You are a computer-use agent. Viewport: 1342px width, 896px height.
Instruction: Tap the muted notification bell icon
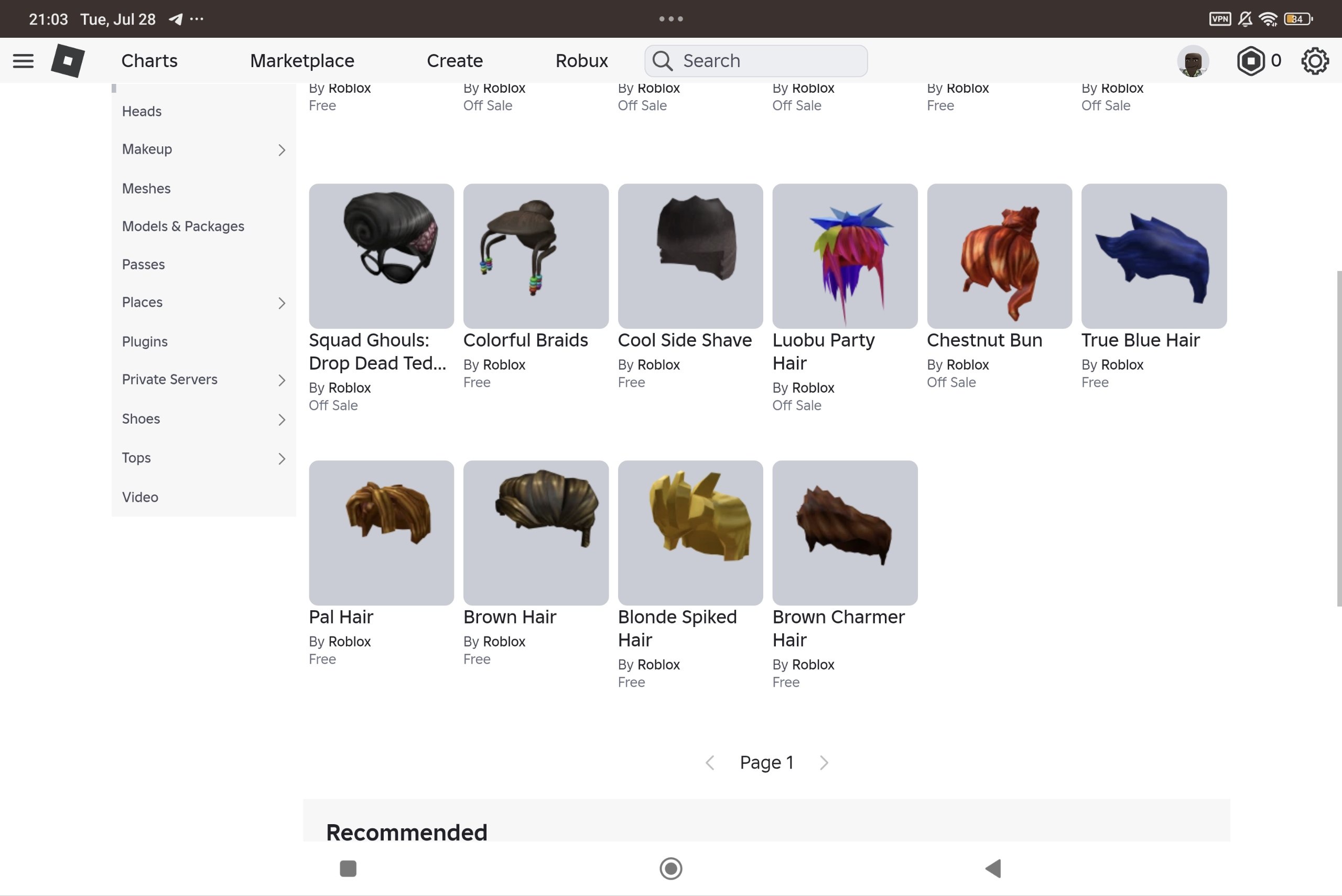[x=1246, y=19]
